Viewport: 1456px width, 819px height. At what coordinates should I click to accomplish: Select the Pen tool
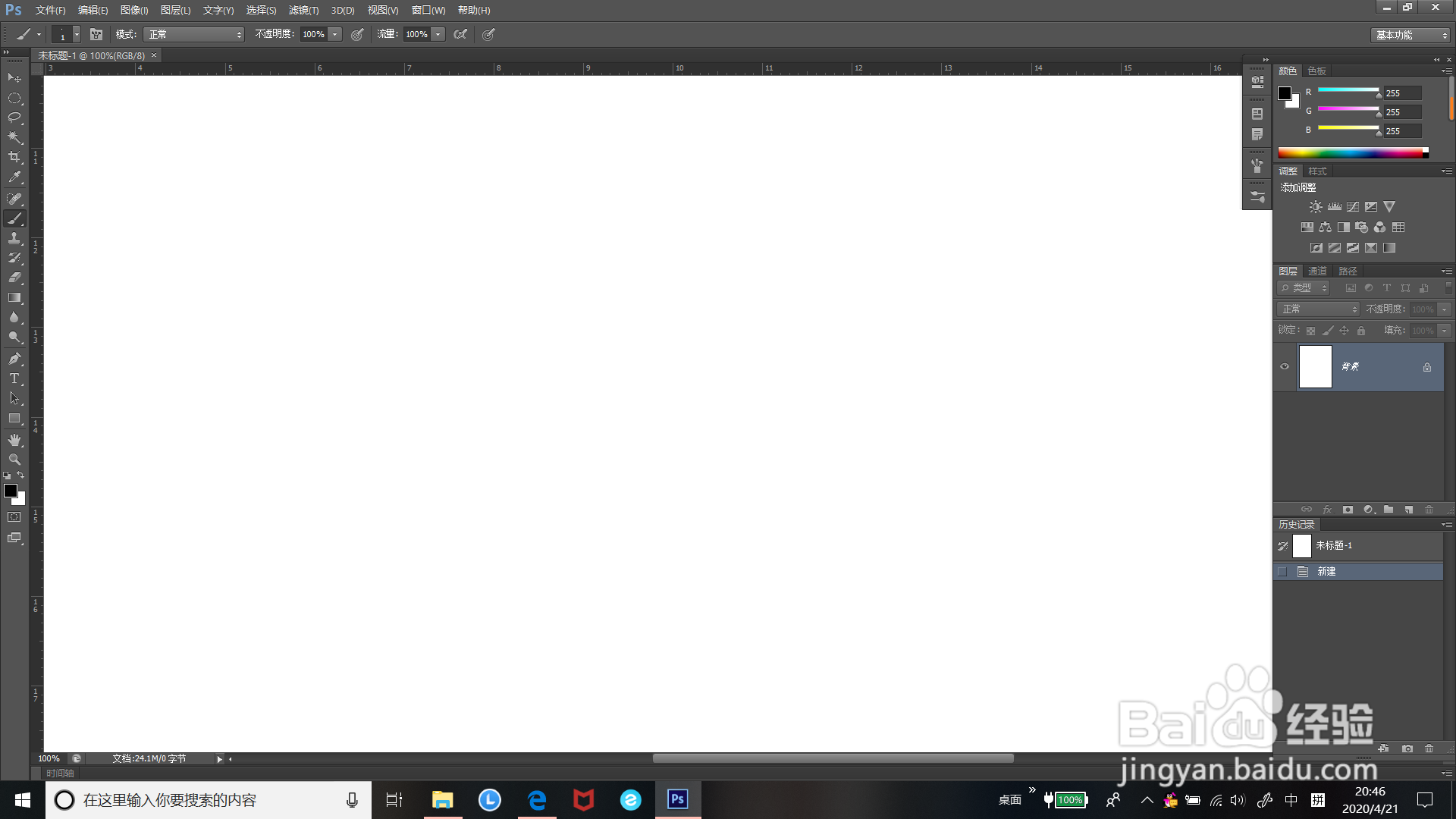(x=14, y=359)
